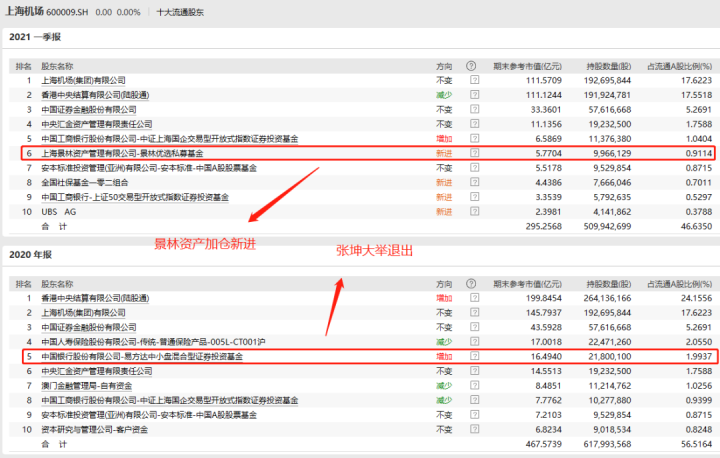Screen dimensions: 720x458
Task: Click the help icon in the 易方达中小盘 fund row
Action: (474, 356)
